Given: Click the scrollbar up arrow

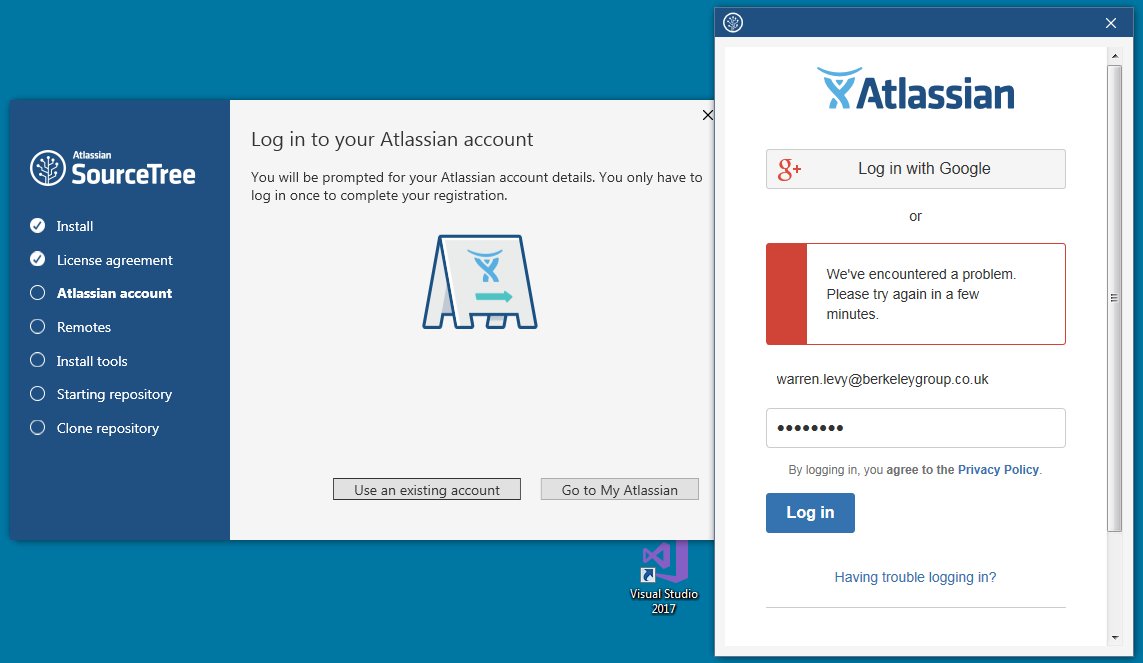Looking at the screenshot, I should 1115,55.
